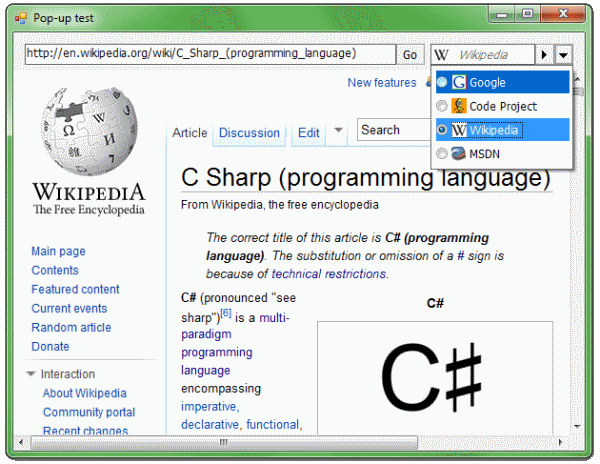The image size is (600, 464).
Task: Follow the declarative link
Action: (210, 425)
